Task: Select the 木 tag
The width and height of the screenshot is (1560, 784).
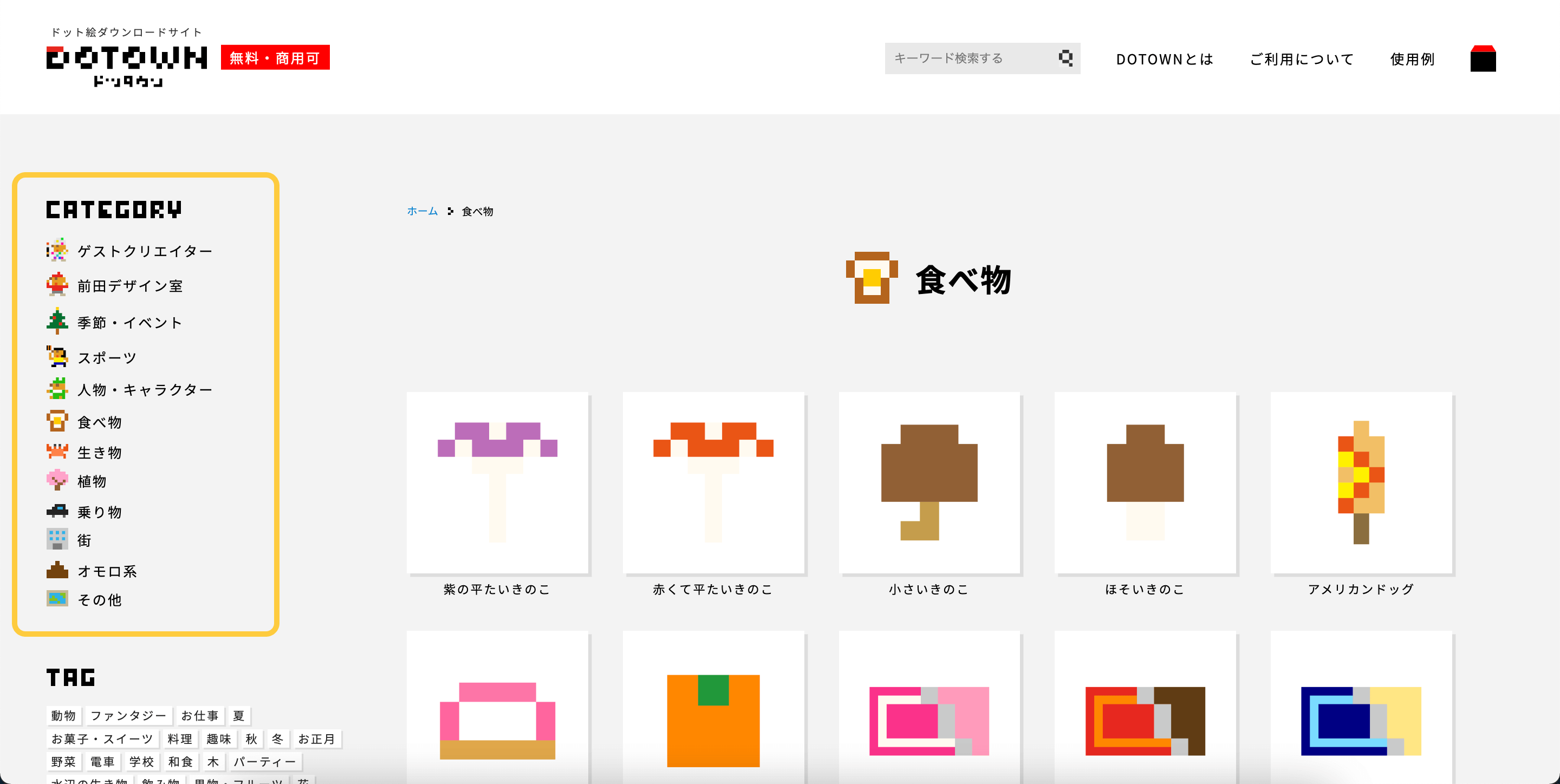Action: (213, 762)
